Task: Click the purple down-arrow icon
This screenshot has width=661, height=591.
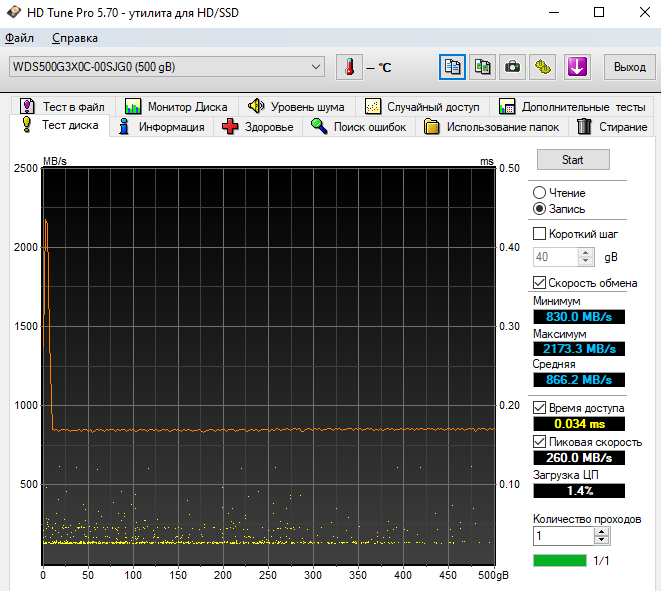Action: pos(577,67)
